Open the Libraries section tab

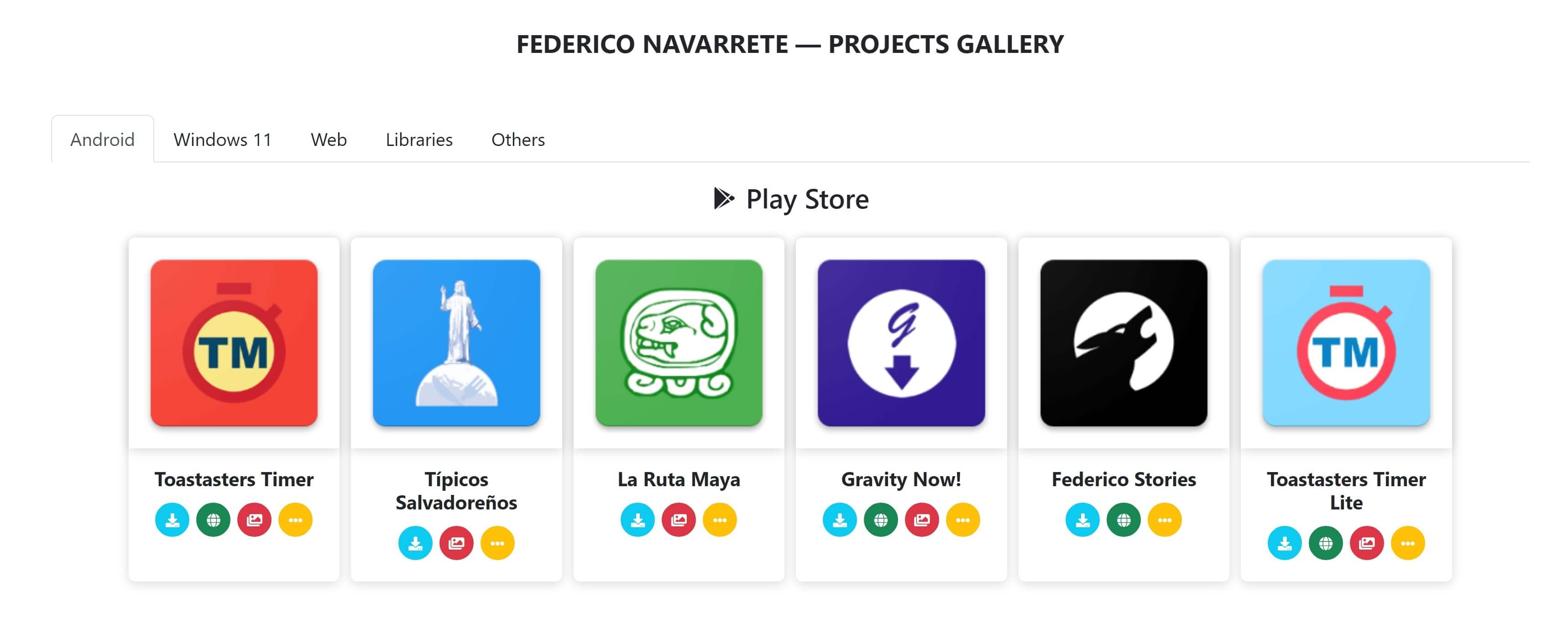tap(419, 139)
